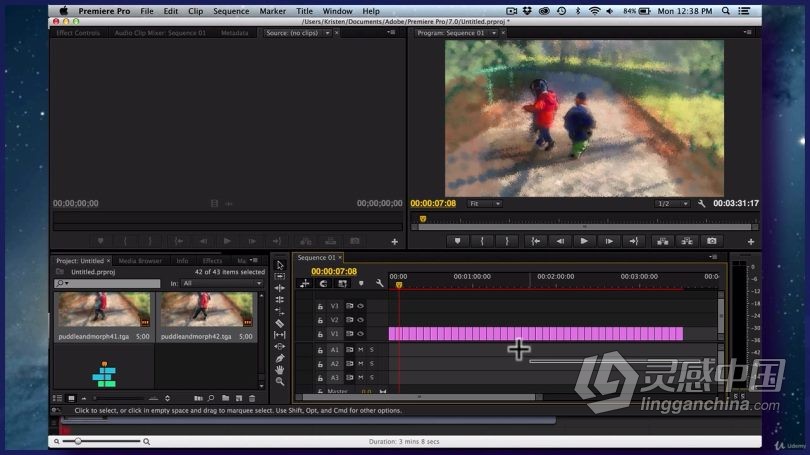Image resolution: width=810 pixels, height=455 pixels.
Task: Open Program: Sequence 01 dropdown arrow
Action: [x=494, y=33]
